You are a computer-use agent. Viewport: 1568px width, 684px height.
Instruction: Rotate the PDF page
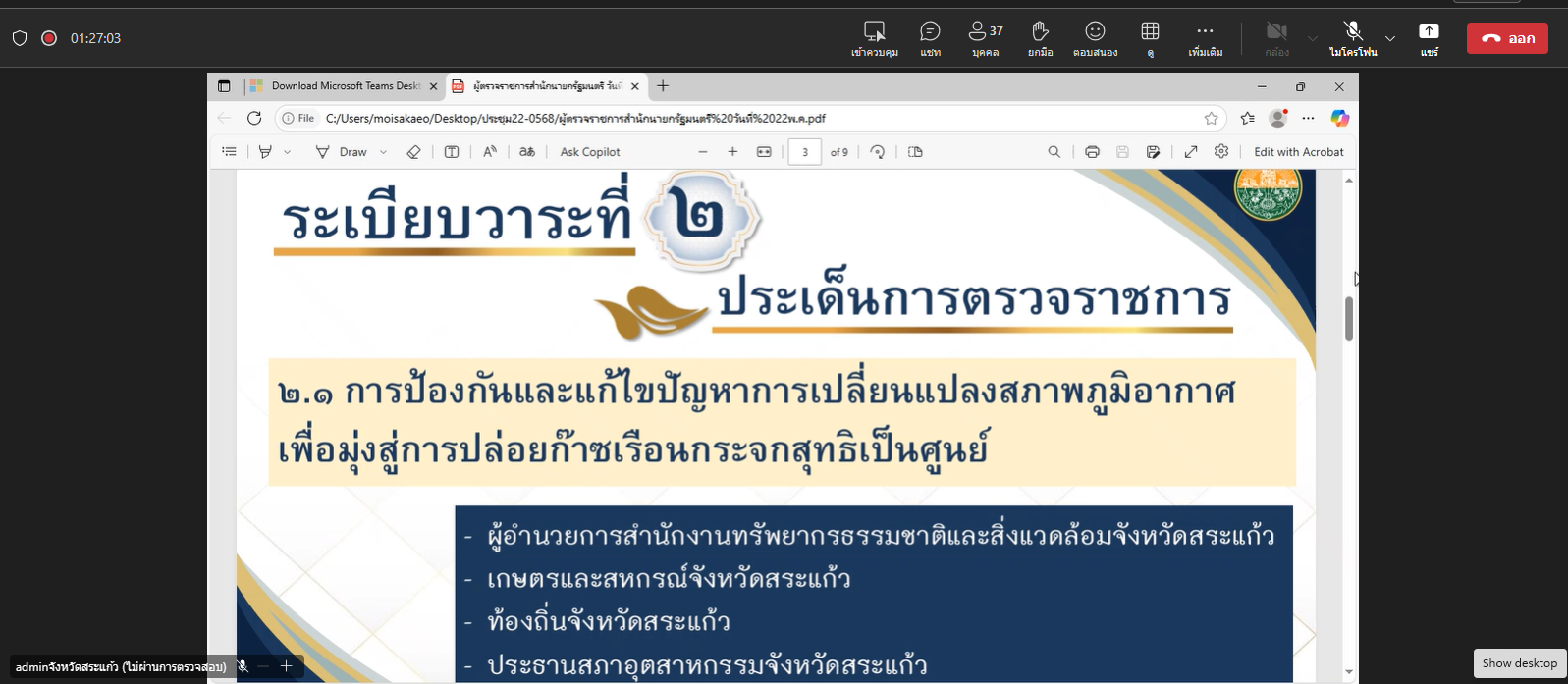point(878,152)
